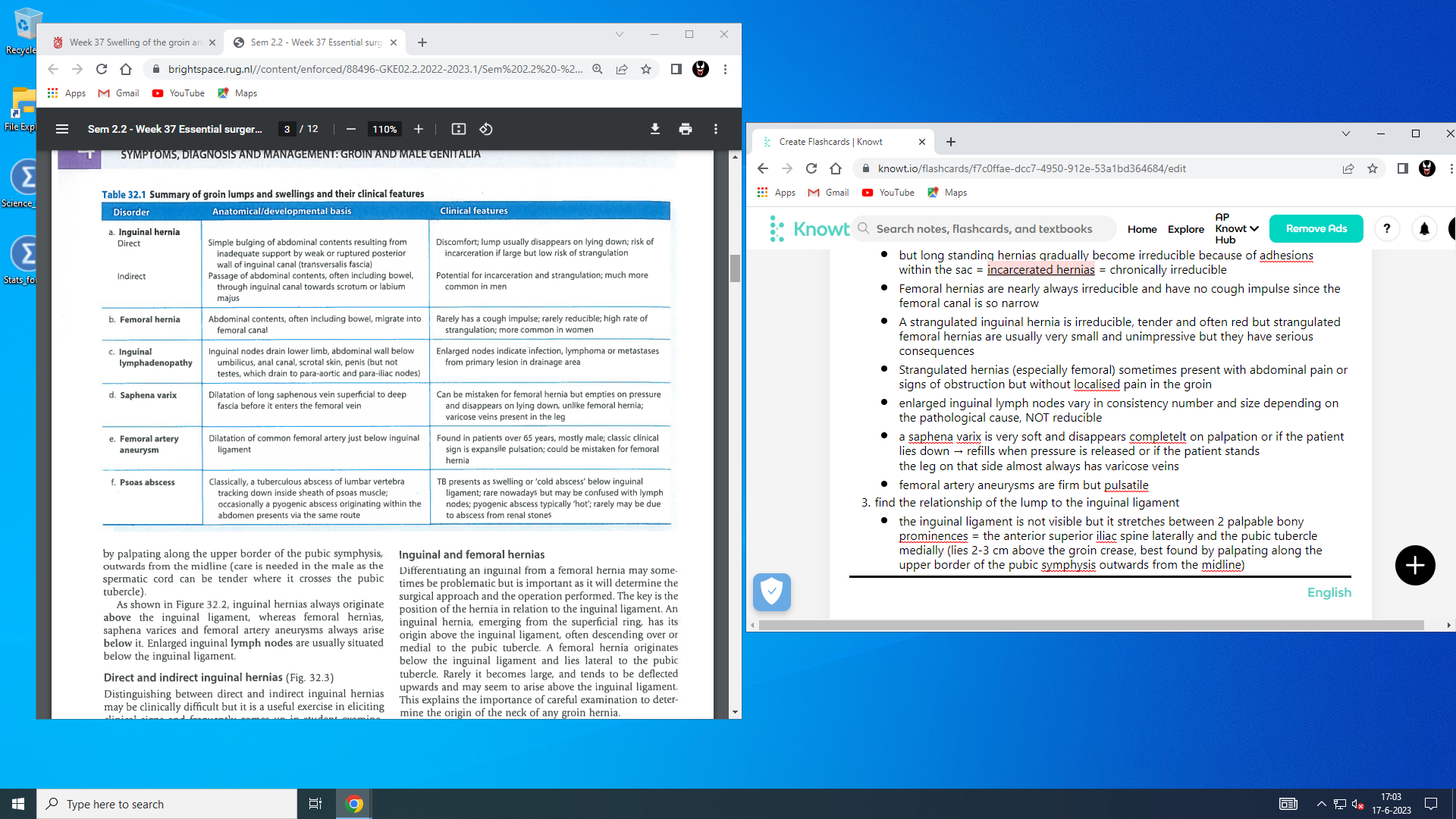
Task: Open zoom options in Brightspace address bar
Action: click(598, 69)
